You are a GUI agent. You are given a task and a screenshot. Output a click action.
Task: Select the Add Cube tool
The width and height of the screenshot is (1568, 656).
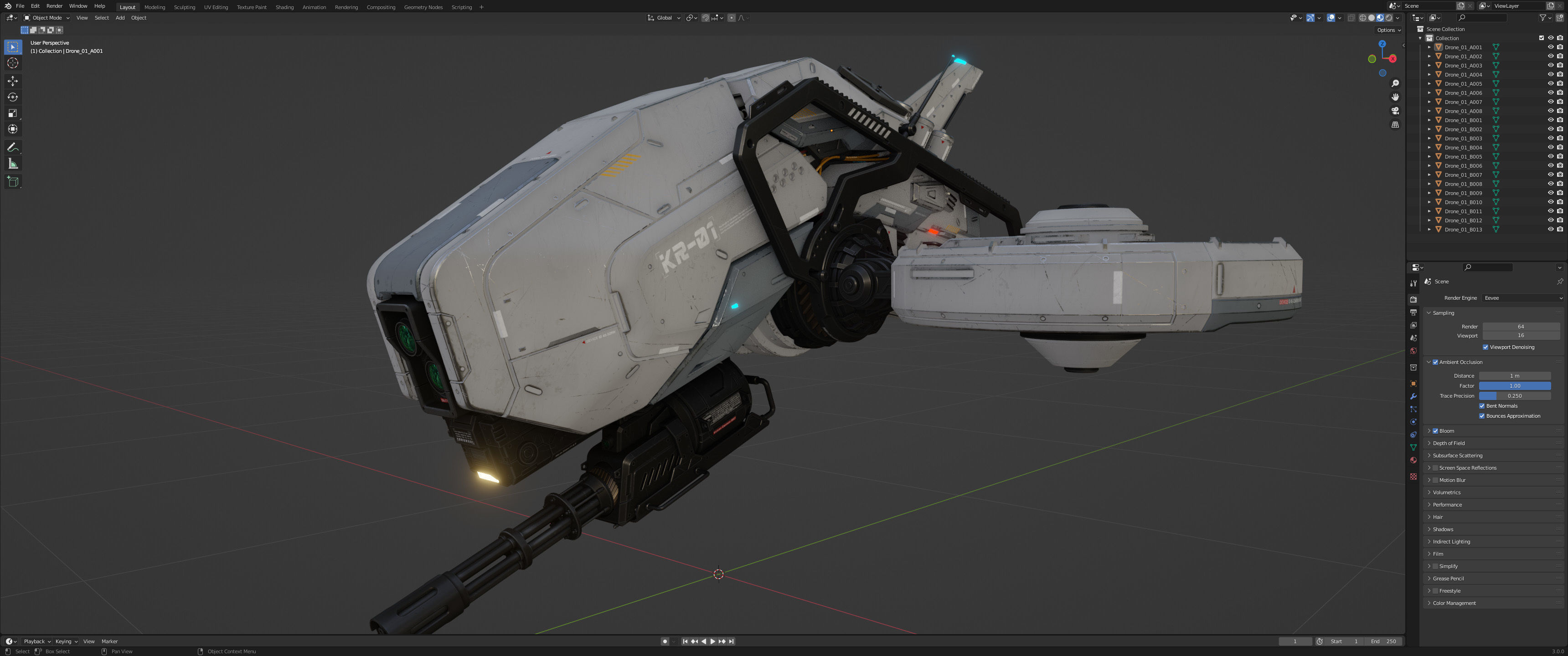point(13,181)
